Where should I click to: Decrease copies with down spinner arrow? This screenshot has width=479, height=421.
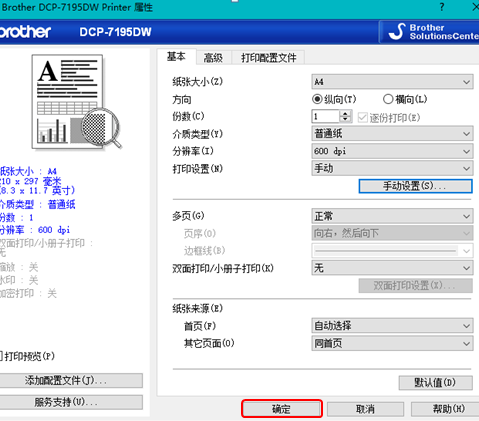tap(345, 119)
